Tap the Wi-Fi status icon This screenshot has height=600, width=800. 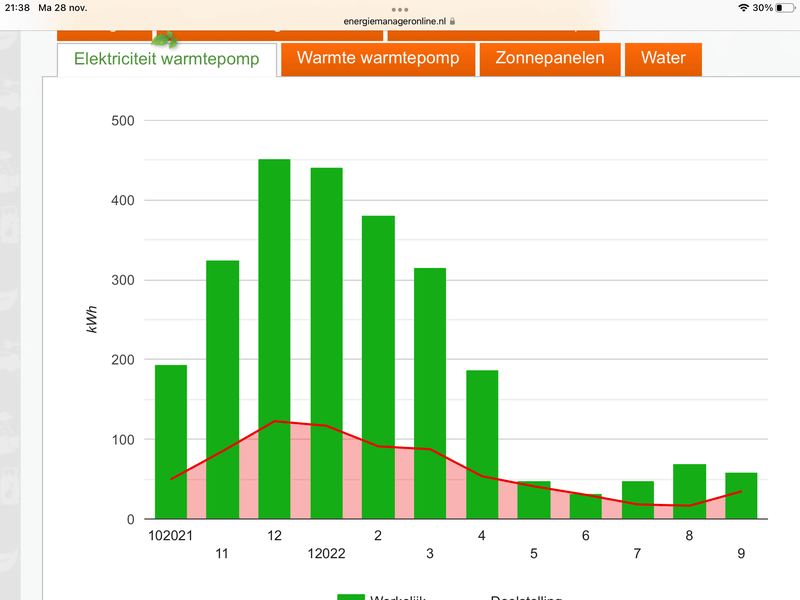tap(743, 8)
